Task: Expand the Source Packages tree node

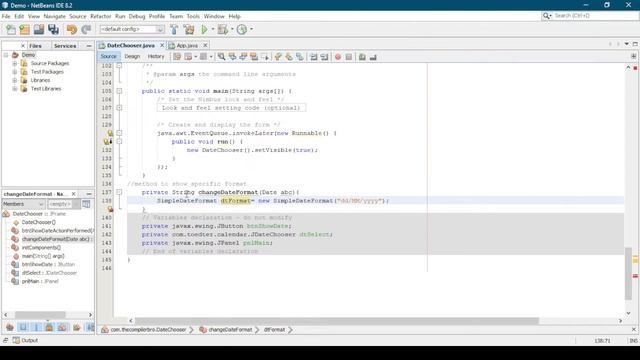Action: [x=15, y=63]
